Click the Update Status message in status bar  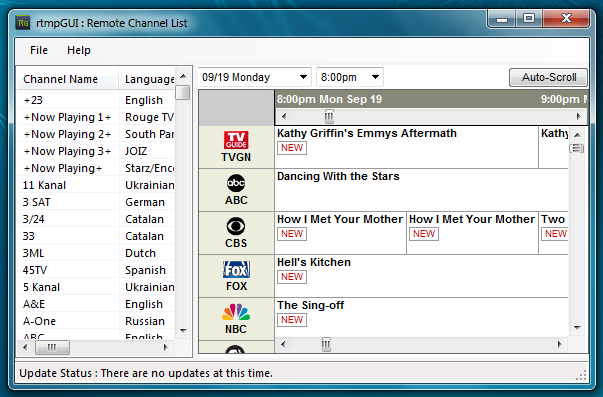(x=146, y=373)
